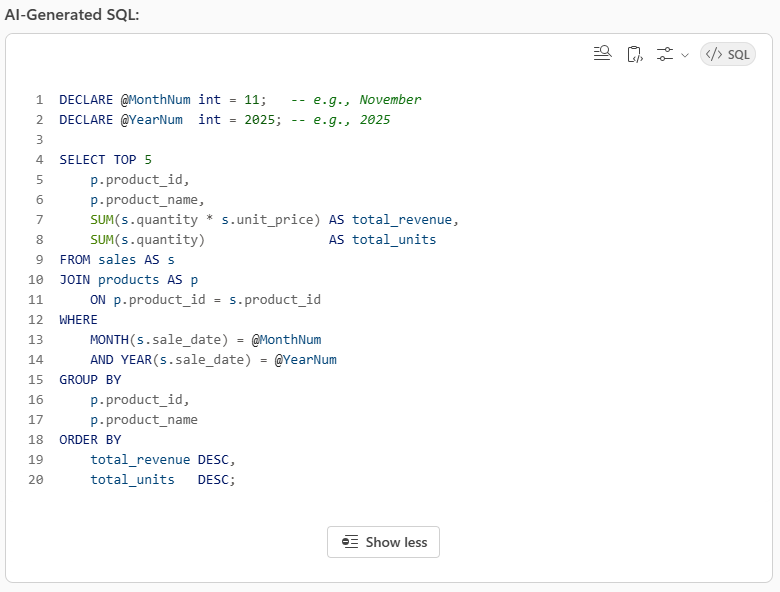This screenshot has width=780, height=592.
Task: Click the @MonthNum variable in DECLARE line
Action: 155,100
